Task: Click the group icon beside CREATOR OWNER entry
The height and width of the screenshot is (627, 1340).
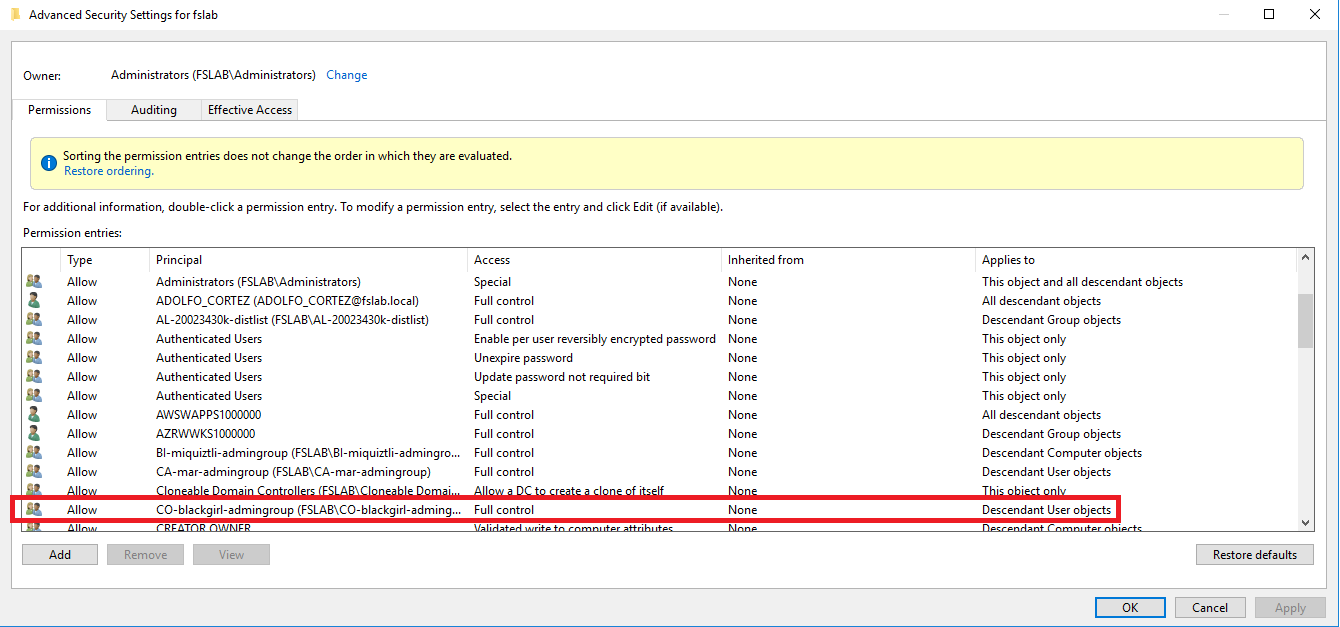Action: point(33,527)
